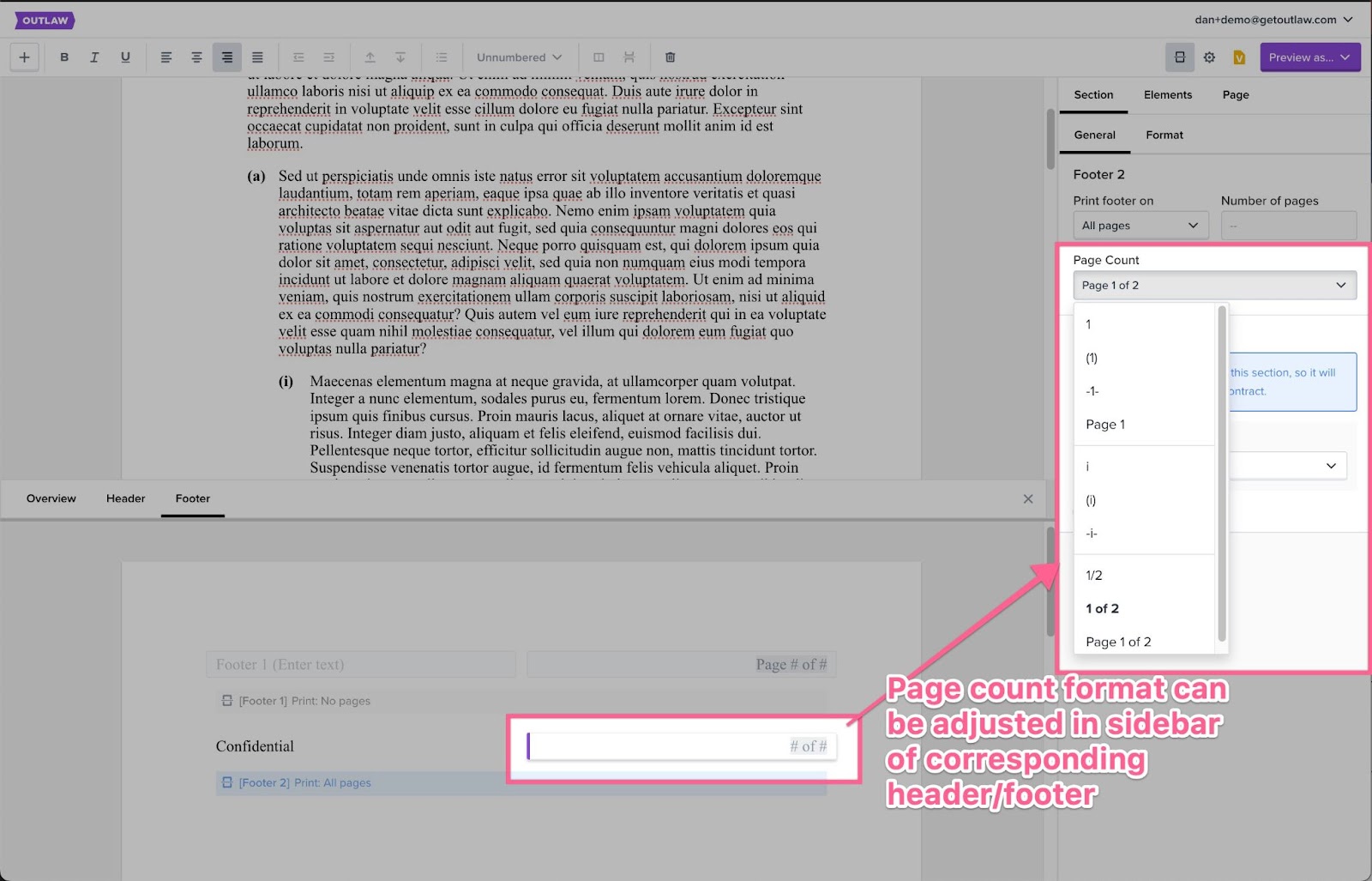Screen dimensions: 1372x881
Task: Center align the text
Action: [196, 57]
